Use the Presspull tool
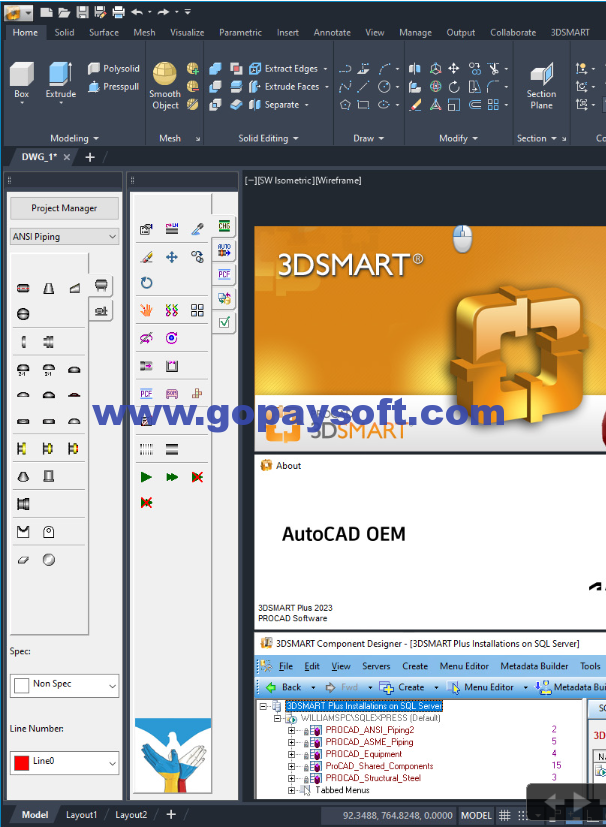Screen dimensions: 606x827 (x=114, y=86)
